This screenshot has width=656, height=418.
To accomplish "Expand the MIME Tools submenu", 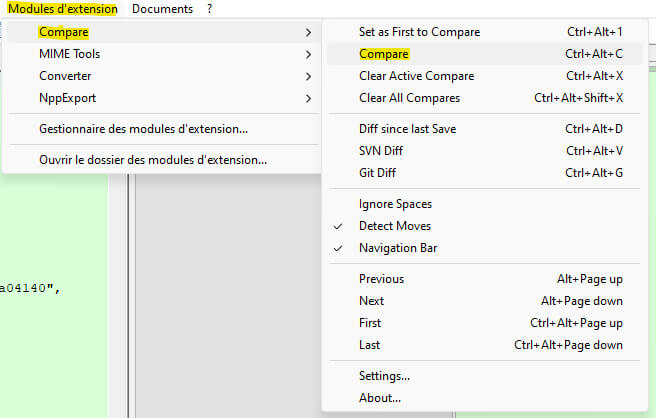I will [69, 54].
